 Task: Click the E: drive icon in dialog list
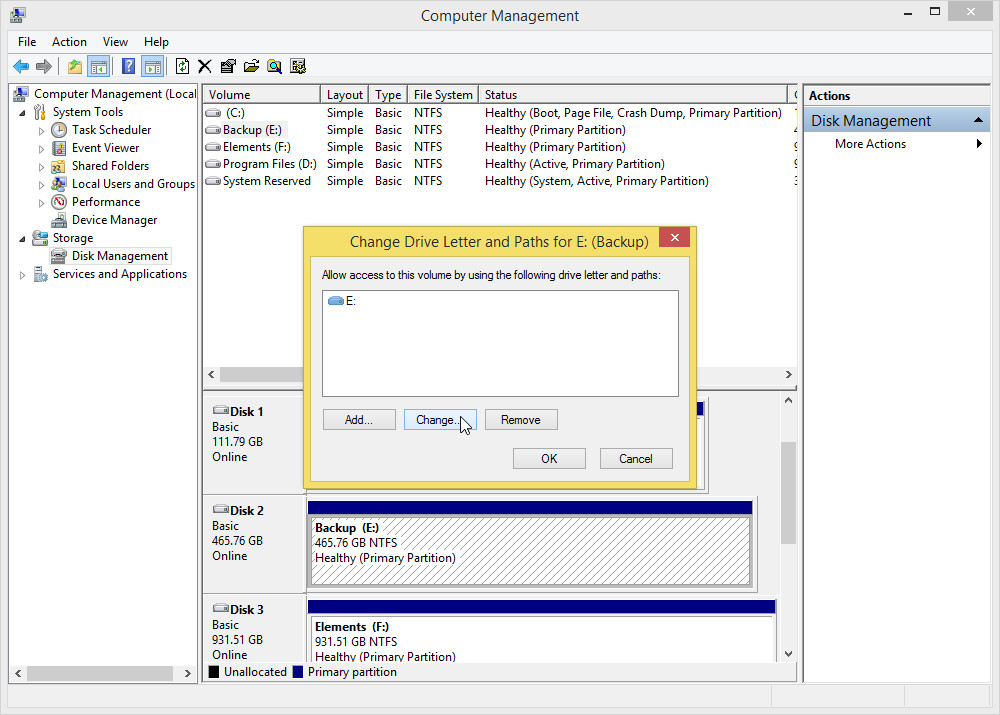click(x=335, y=301)
